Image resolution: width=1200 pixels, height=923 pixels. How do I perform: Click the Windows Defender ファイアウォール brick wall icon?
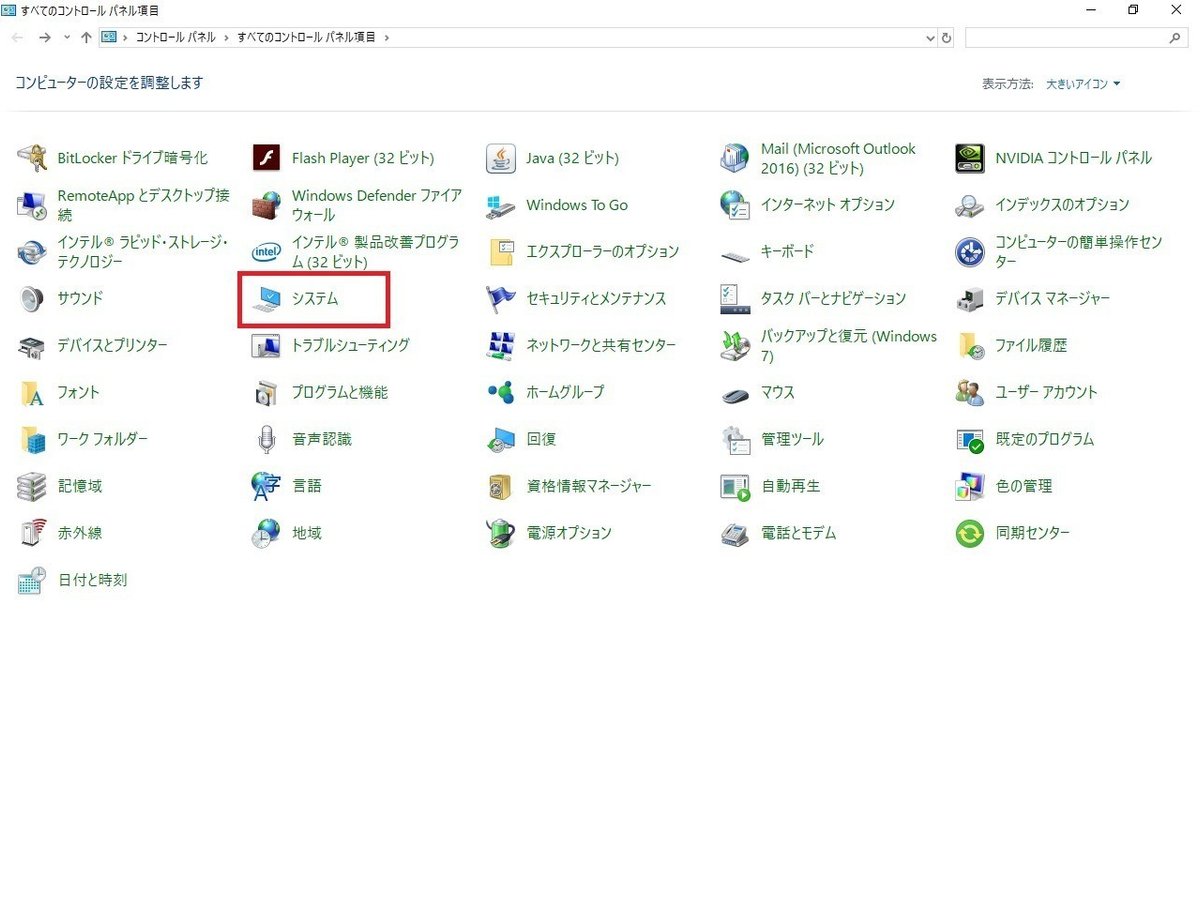pyautogui.click(x=266, y=205)
